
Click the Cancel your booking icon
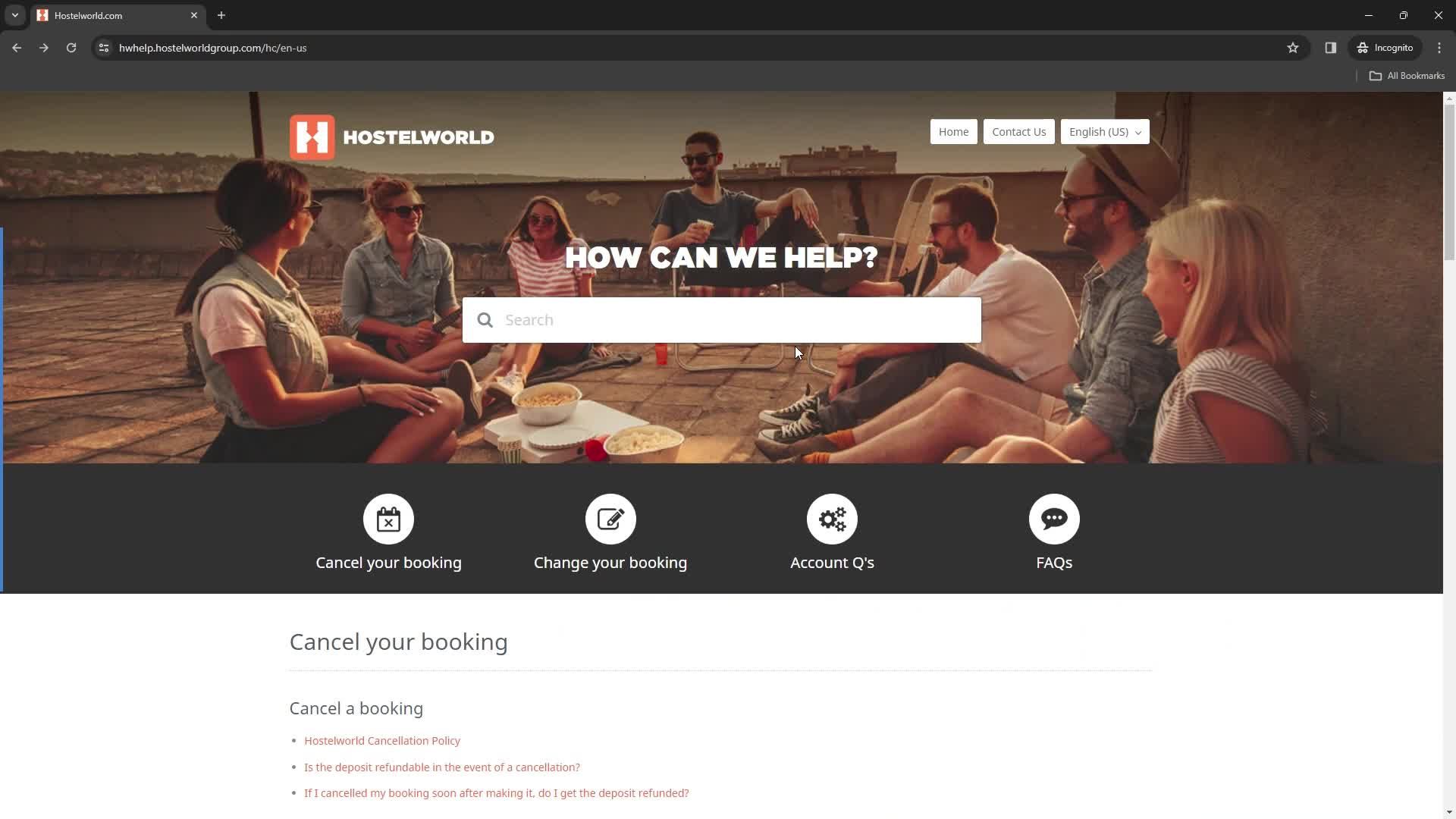click(x=388, y=518)
